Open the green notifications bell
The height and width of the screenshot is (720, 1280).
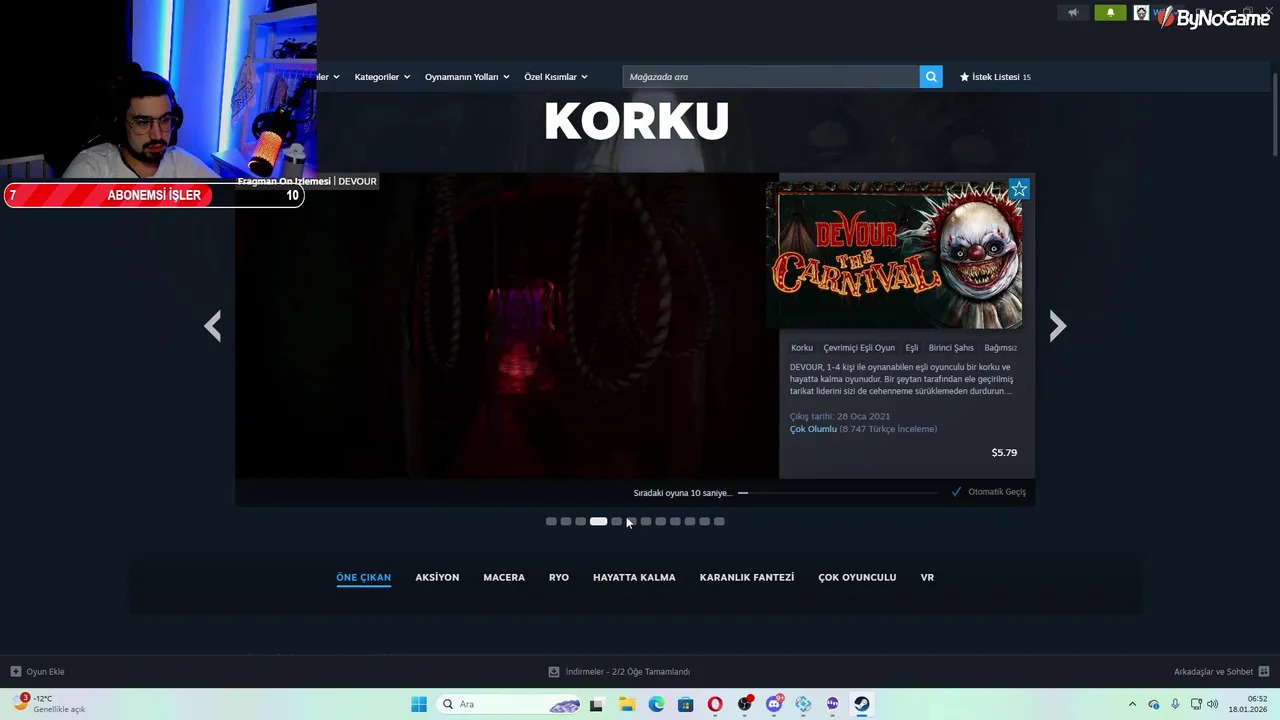1110,13
